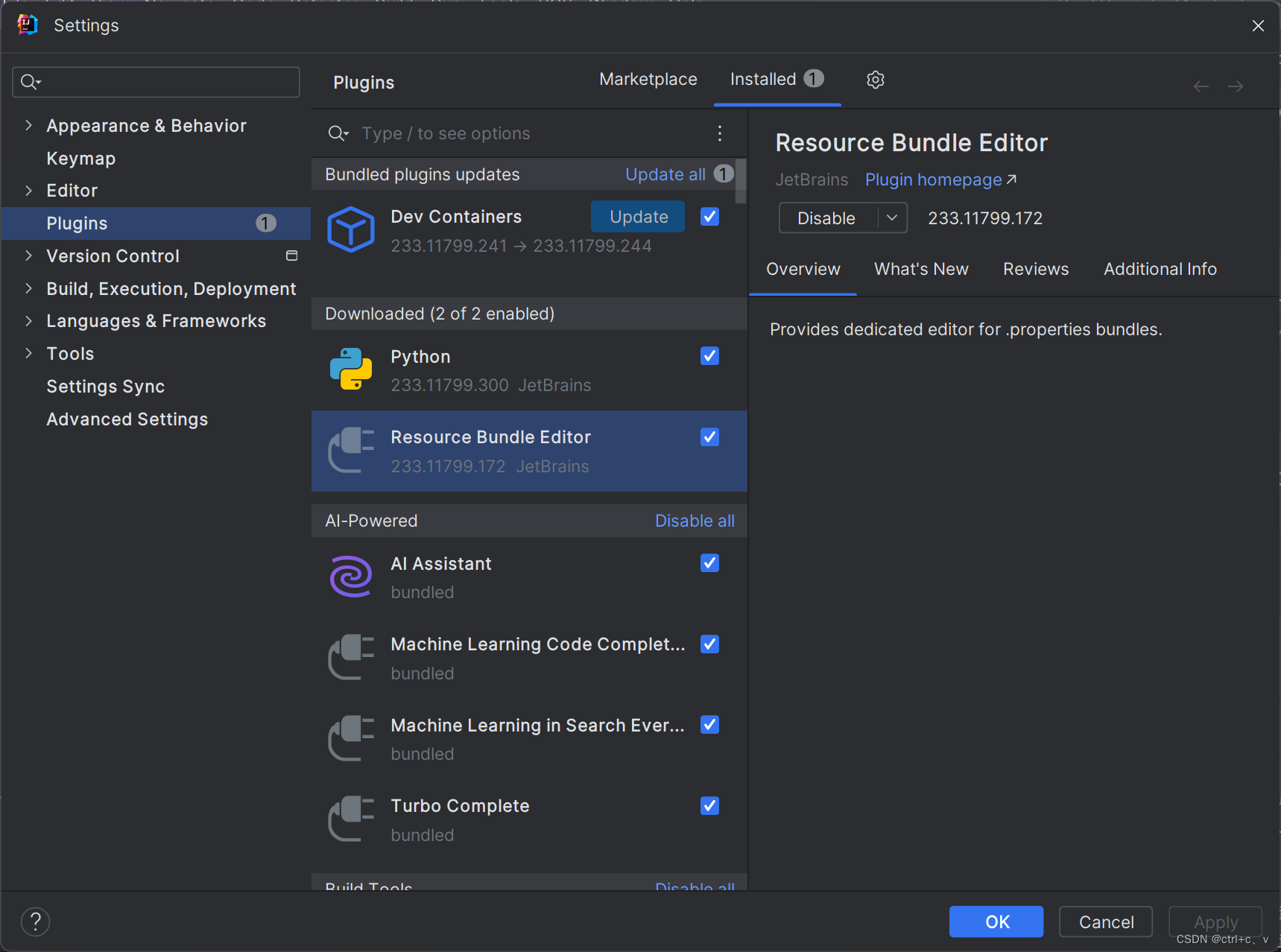Expand Build, Execution, Deployment node
The width and height of the screenshot is (1281, 952).
click(x=28, y=288)
